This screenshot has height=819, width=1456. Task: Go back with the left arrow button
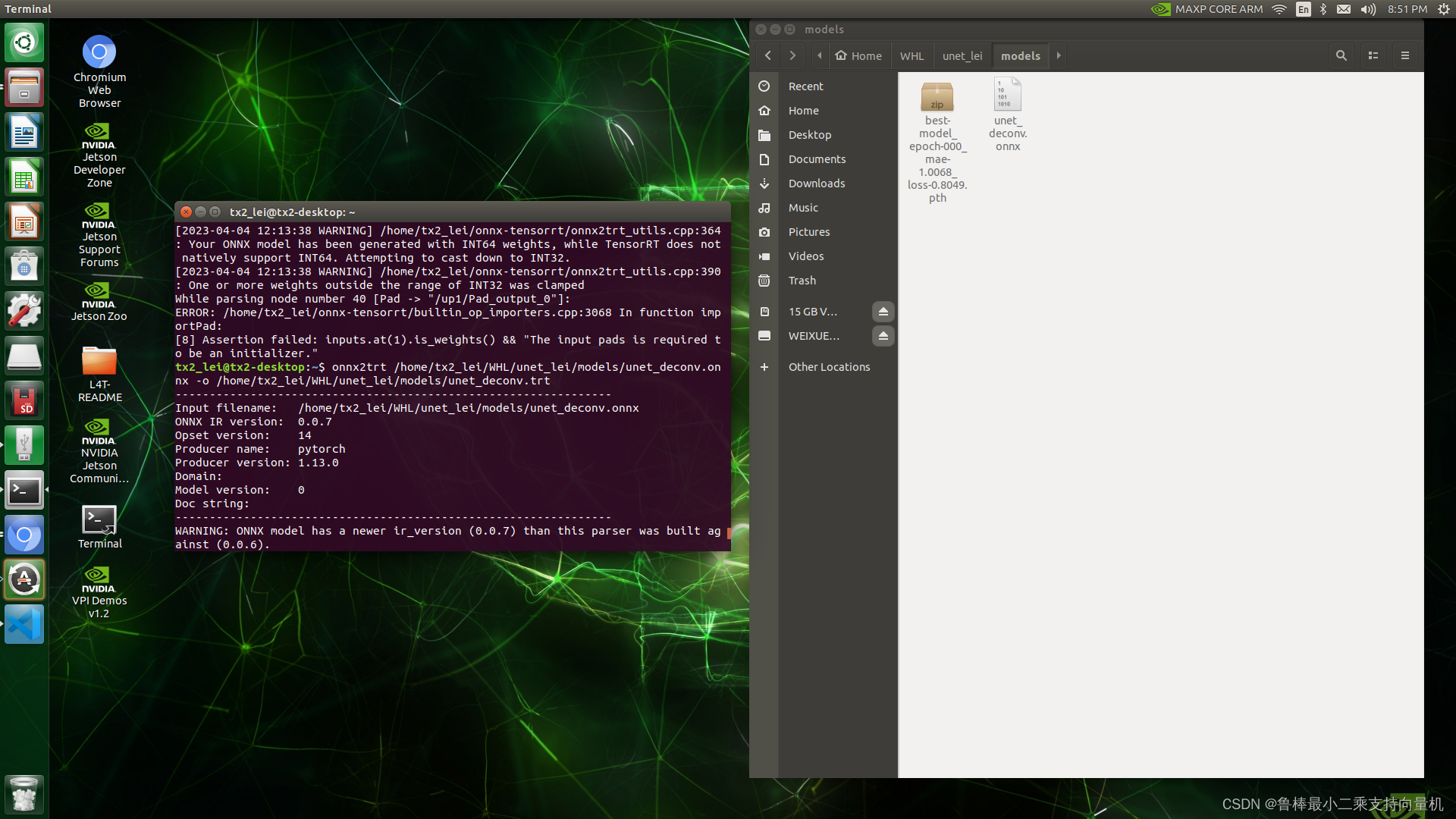point(768,55)
